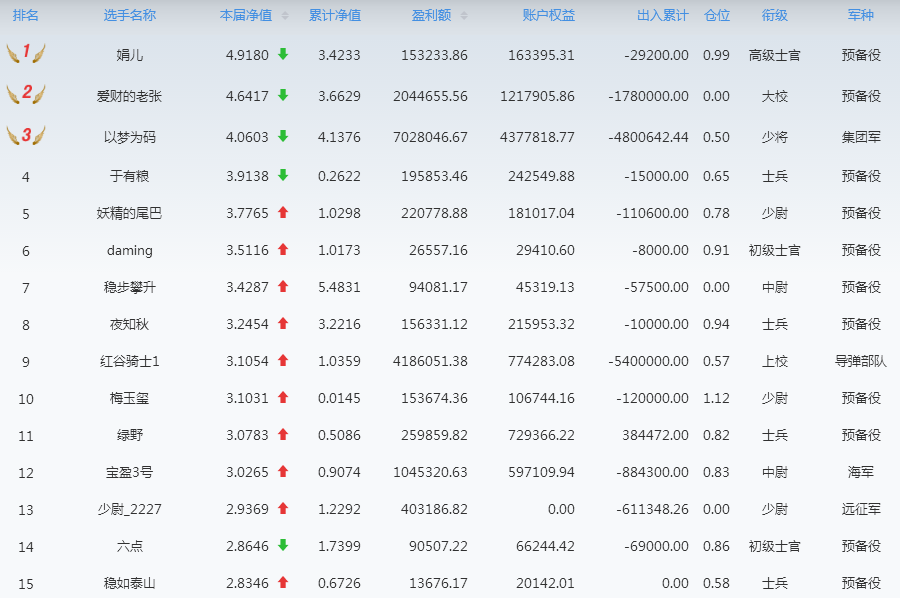Screen dimensions: 900x598
Task: Select player name 夜知秋
Action: click(x=130, y=324)
